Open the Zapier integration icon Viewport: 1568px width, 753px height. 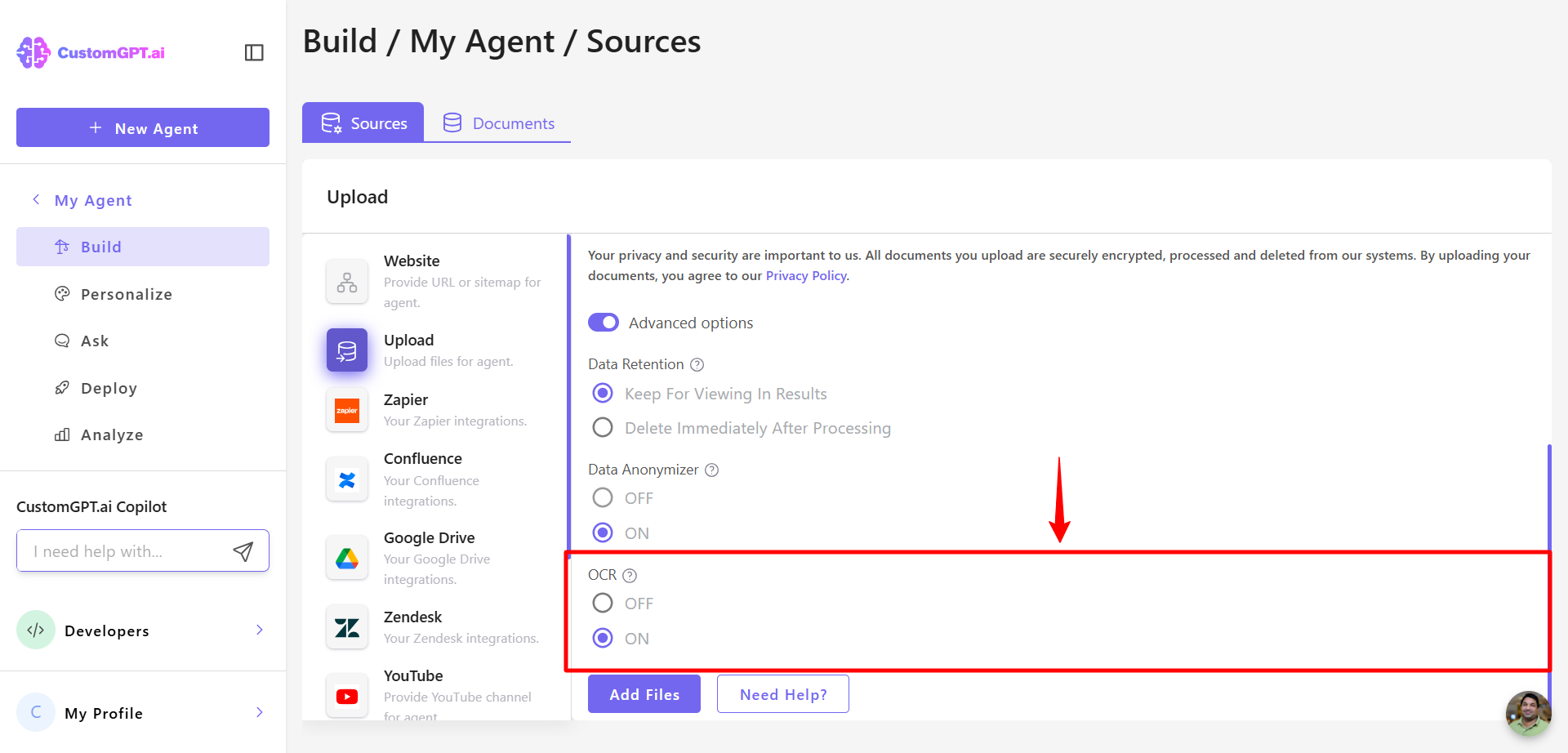(x=347, y=410)
